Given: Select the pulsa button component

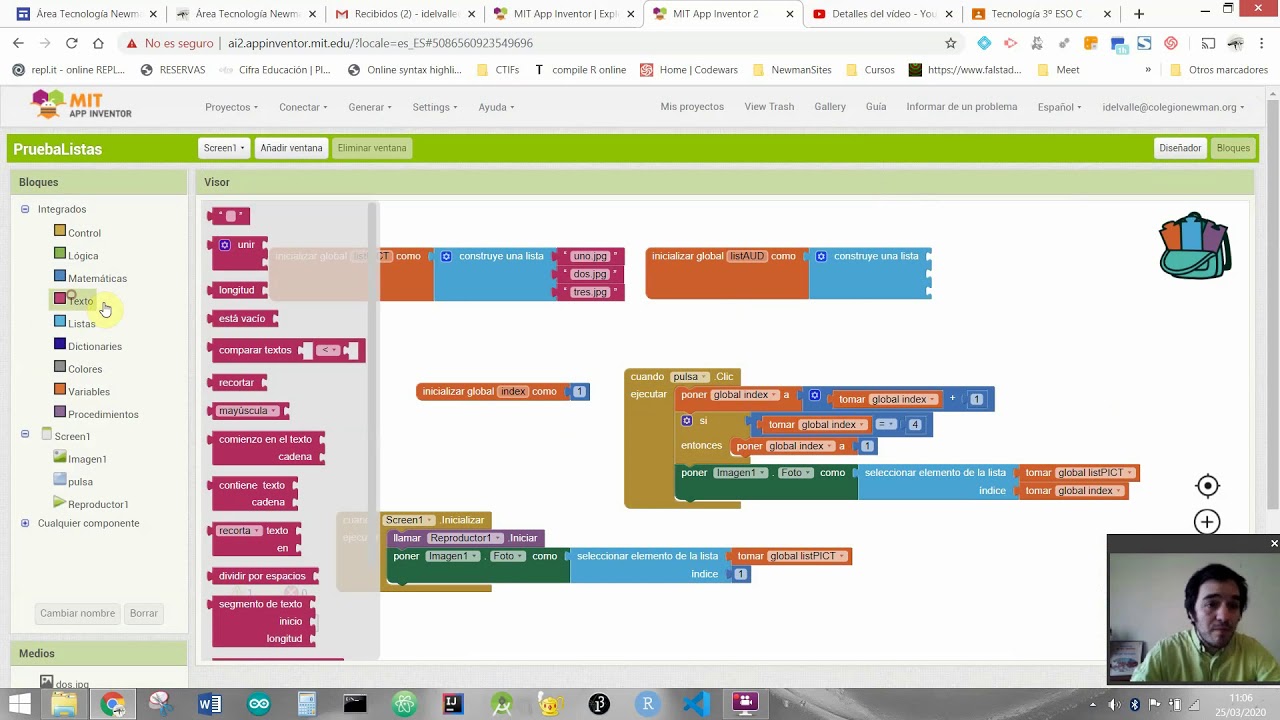Looking at the screenshot, I should pos(80,482).
